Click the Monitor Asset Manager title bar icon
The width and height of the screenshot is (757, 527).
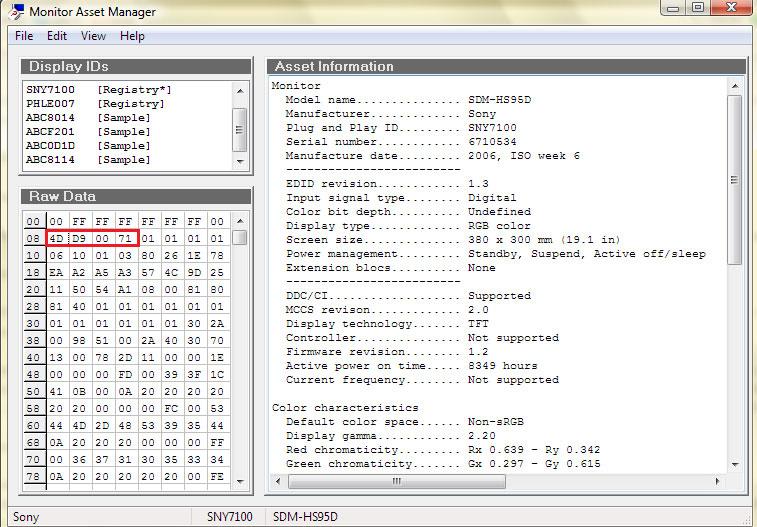[16, 12]
